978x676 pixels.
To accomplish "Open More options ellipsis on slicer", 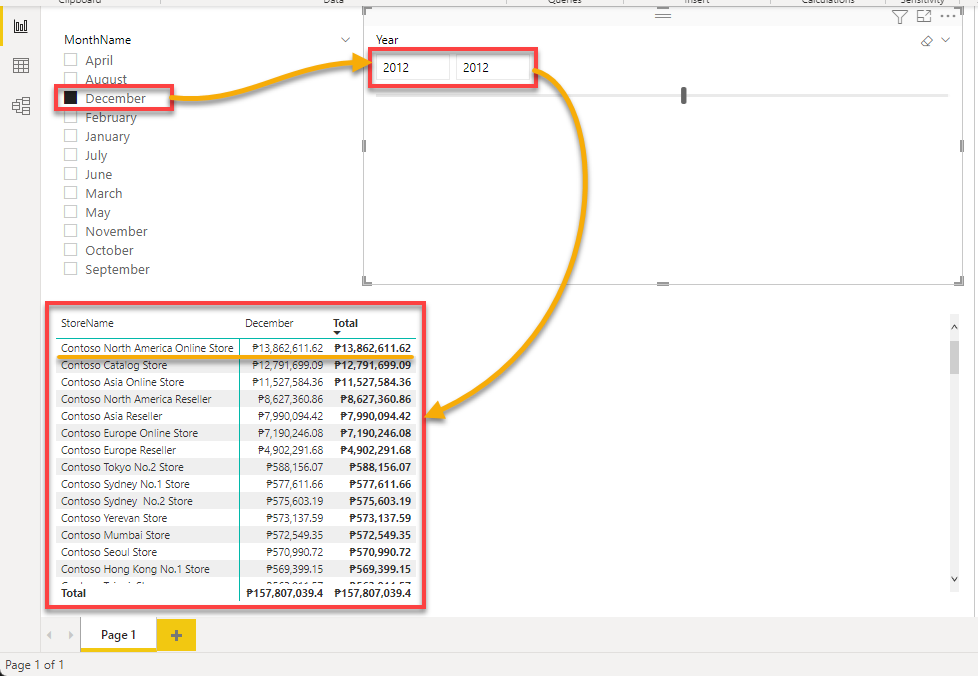I will pos(948,17).
